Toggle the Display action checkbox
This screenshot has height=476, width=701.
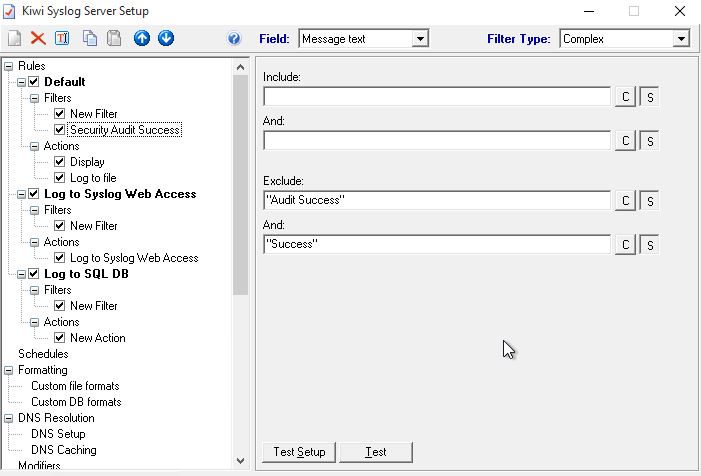tap(59, 162)
